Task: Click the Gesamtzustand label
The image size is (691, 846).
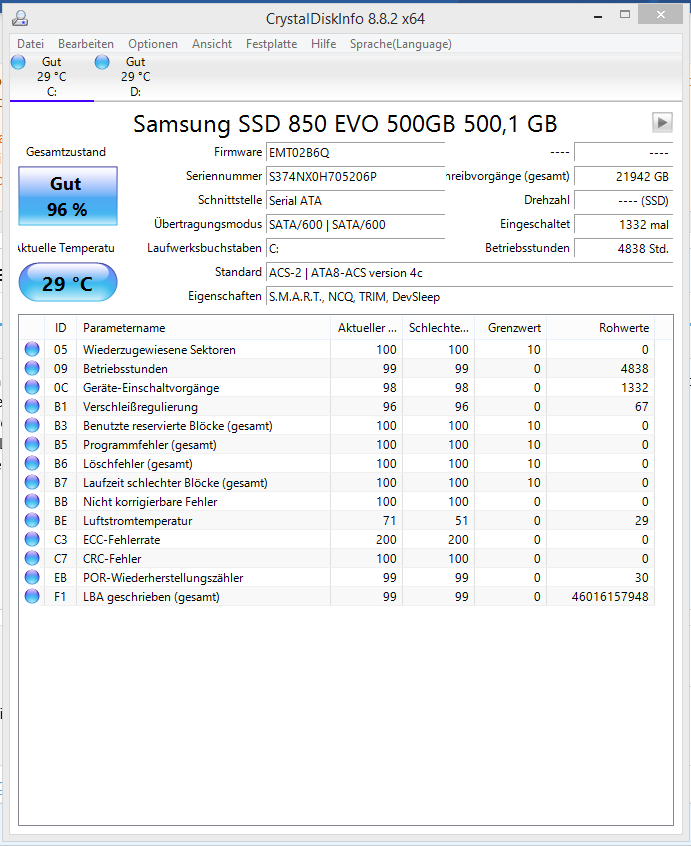Action: pyautogui.click(x=66, y=152)
